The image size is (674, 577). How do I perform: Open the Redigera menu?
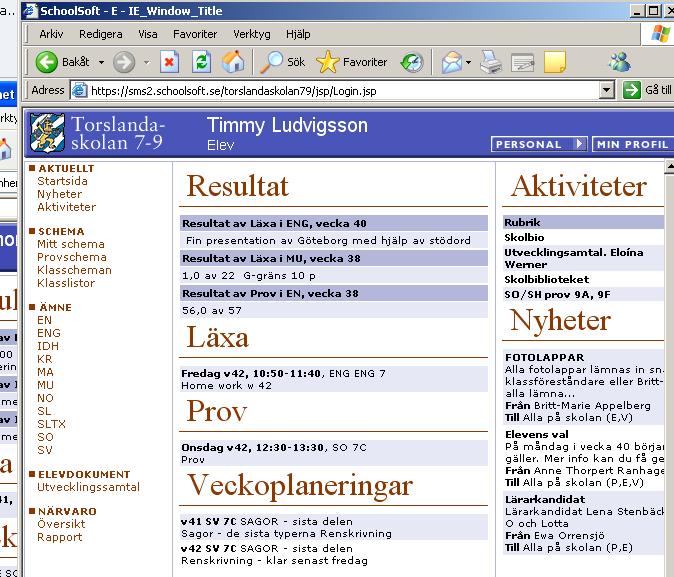click(101, 34)
